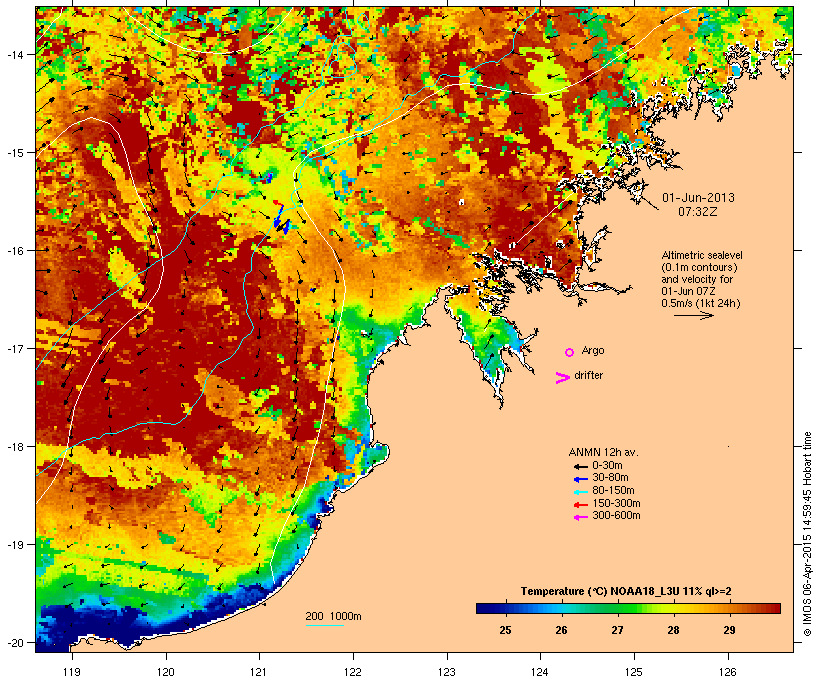Click the '125' longitude axis label
This screenshot has width=820, height=680.
634,672
